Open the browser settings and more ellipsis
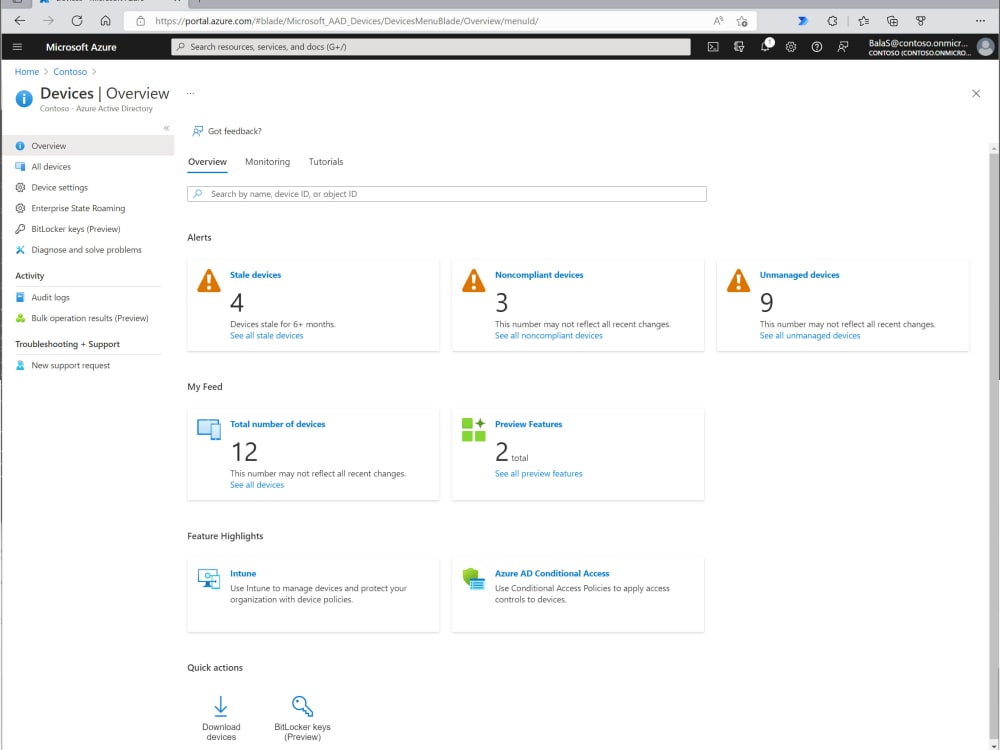This screenshot has width=1000, height=750. pyautogui.click(x=980, y=21)
